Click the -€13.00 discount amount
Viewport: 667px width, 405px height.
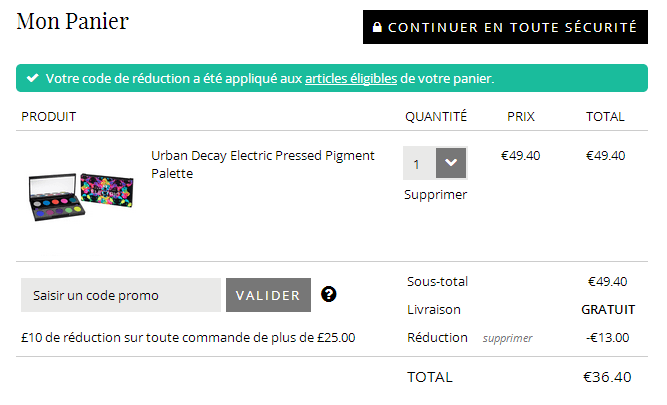tap(607, 337)
